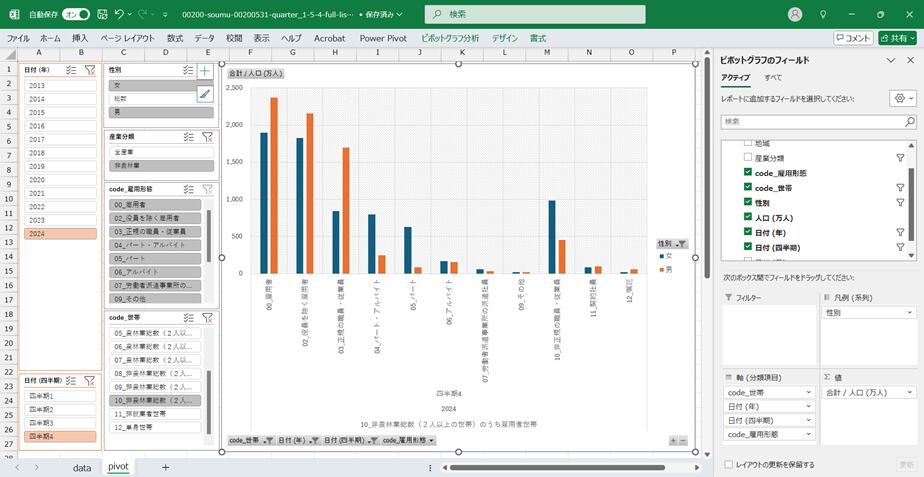
Task: Open the chart styles paintbrush button
Action: point(205,94)
